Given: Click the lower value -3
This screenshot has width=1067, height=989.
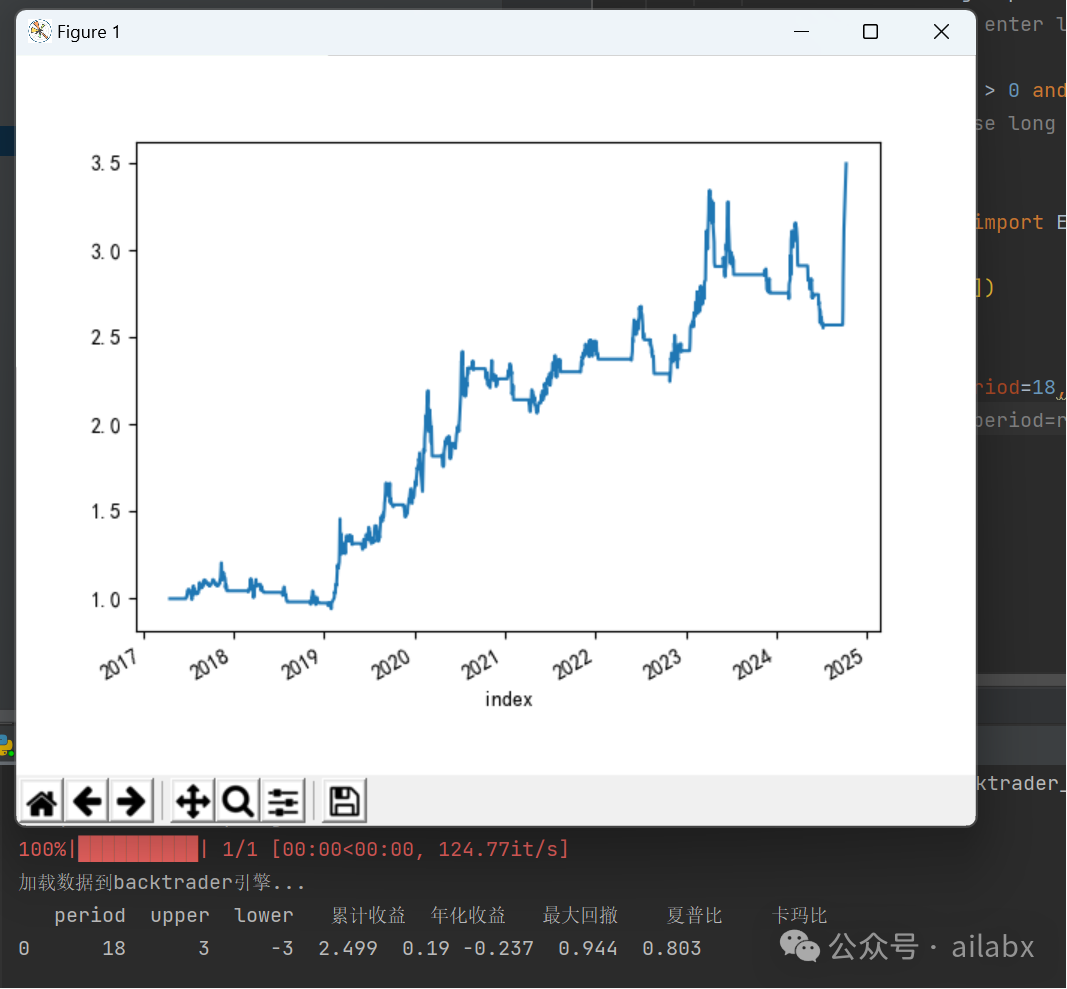Looking at the screenshot, I should 282,948.
